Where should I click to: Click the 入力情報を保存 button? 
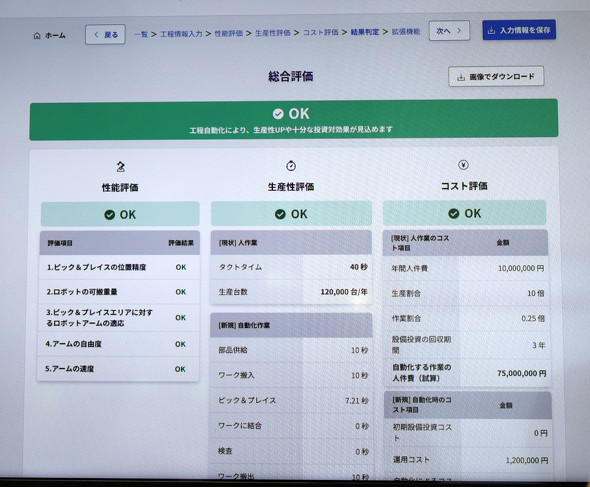[x=519, y=30]
